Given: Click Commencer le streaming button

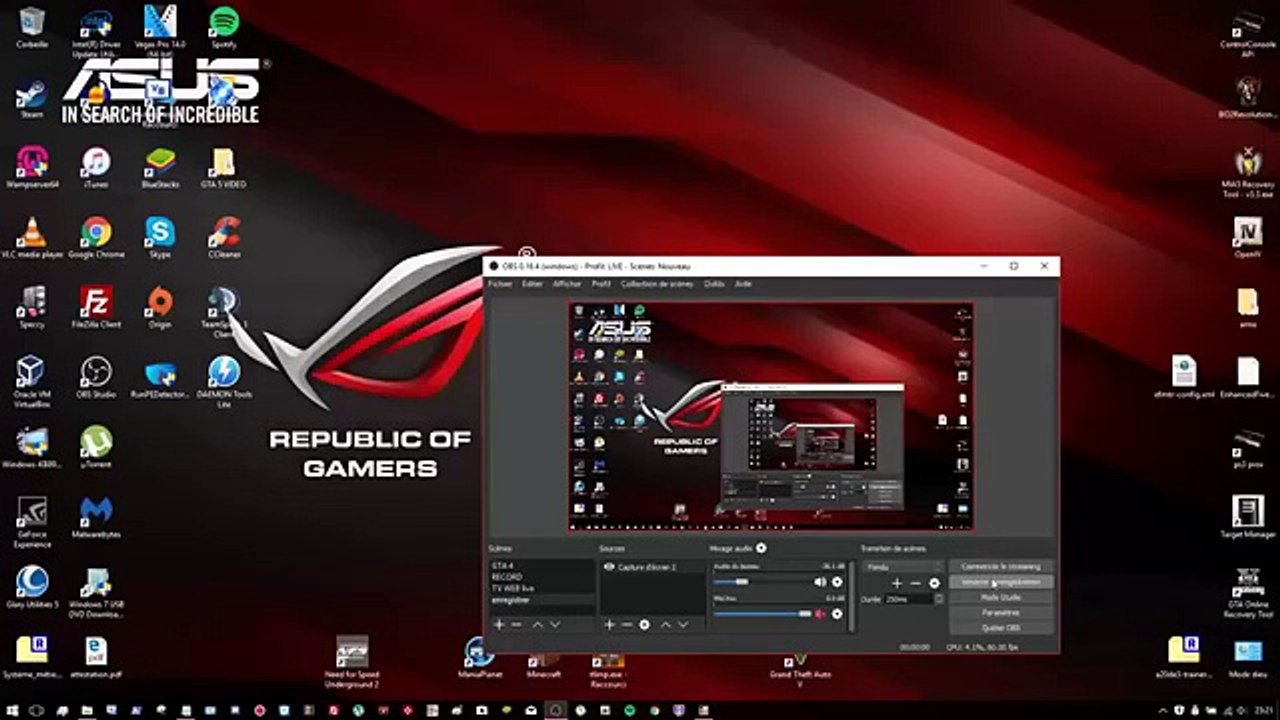Looking at the screenshot, I should 1001,567.
